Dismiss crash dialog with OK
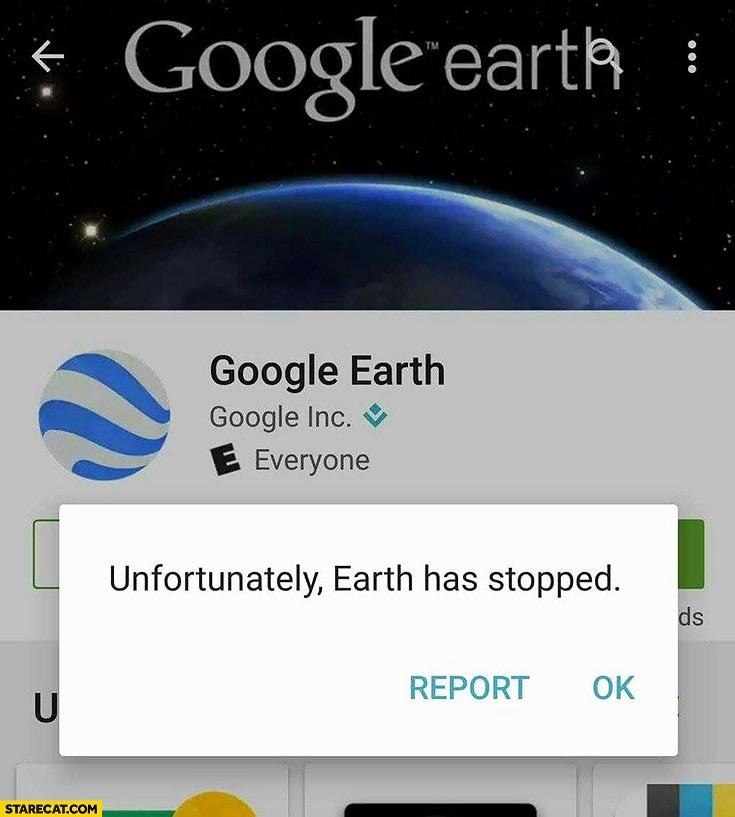The image size is (735, 817). pos(614,688)
